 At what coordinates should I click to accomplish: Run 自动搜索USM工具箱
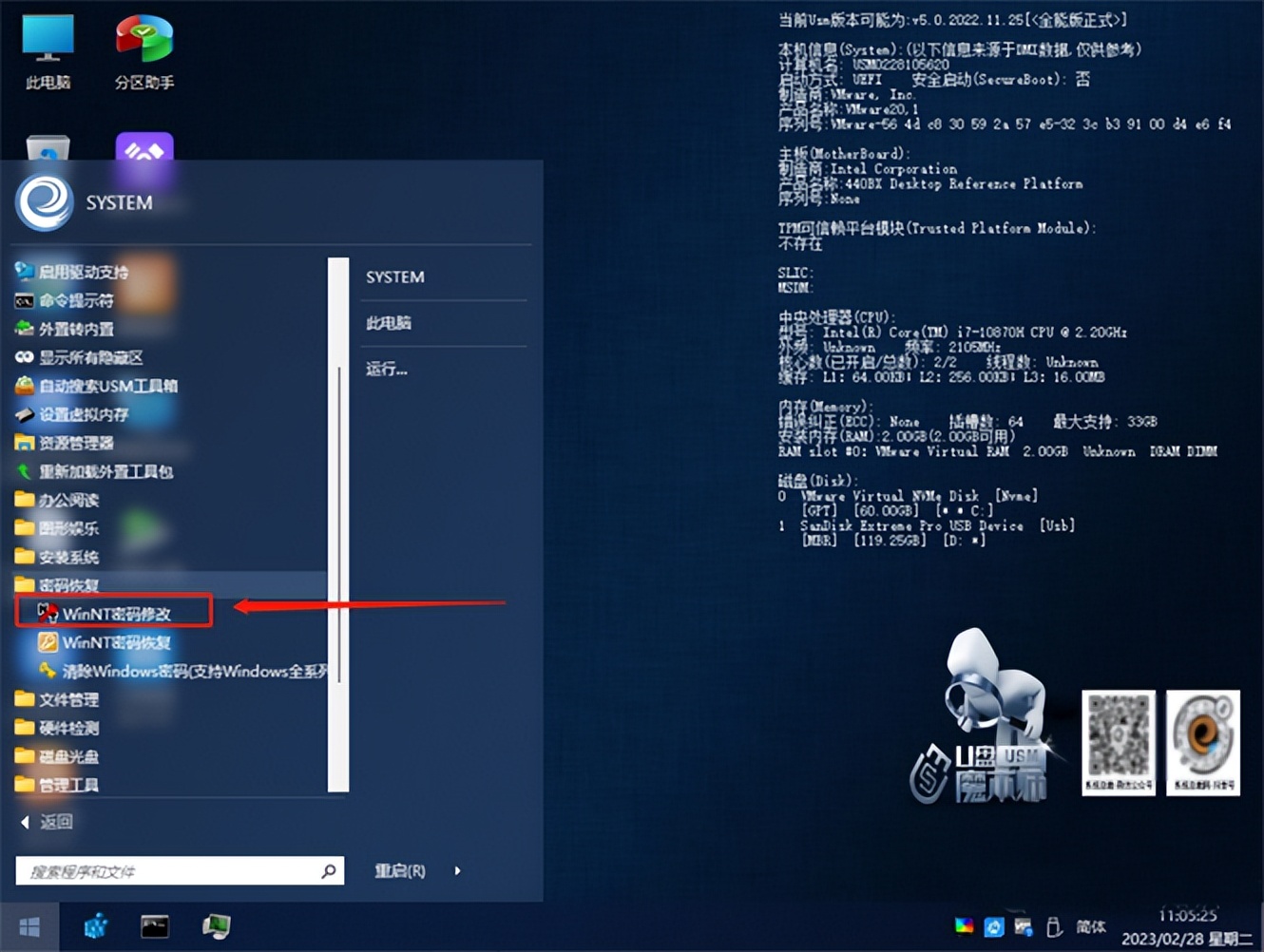(100, 386)
